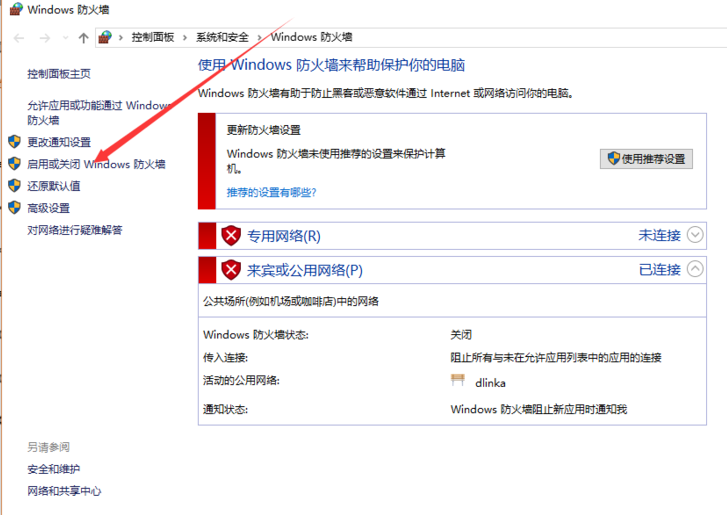The image size is (727, 515).
Task: Expand chevron after 控制面板 breadcrumb
Action: 185,38
